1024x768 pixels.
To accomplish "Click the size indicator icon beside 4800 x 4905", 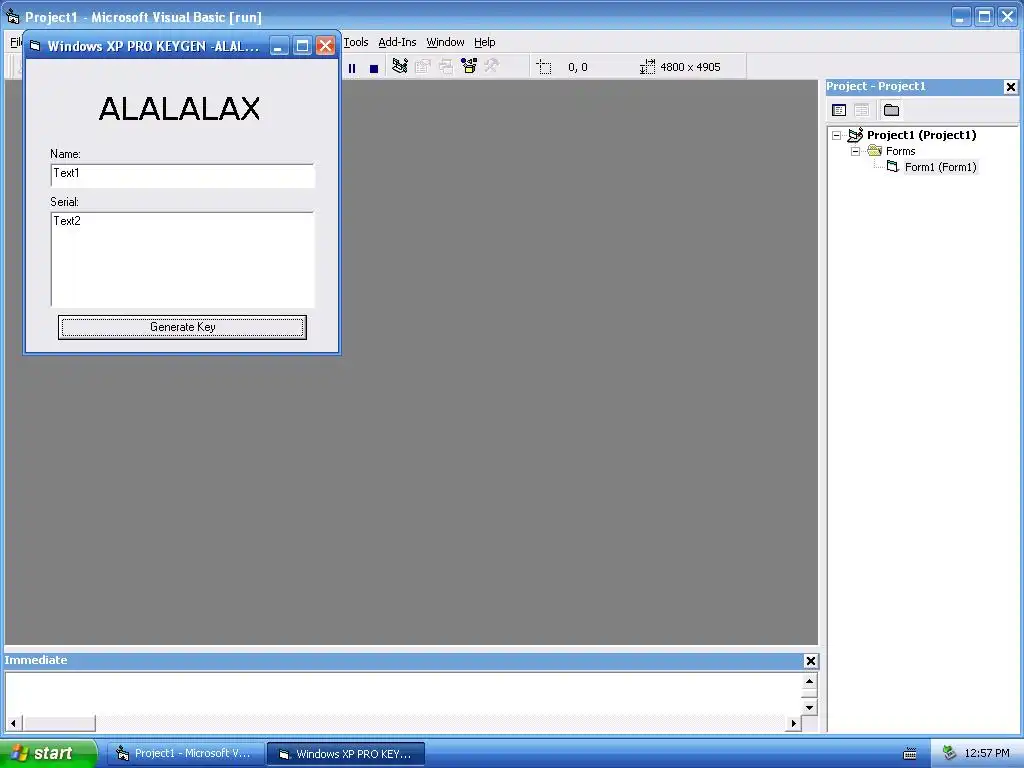I will click(647, 67).
